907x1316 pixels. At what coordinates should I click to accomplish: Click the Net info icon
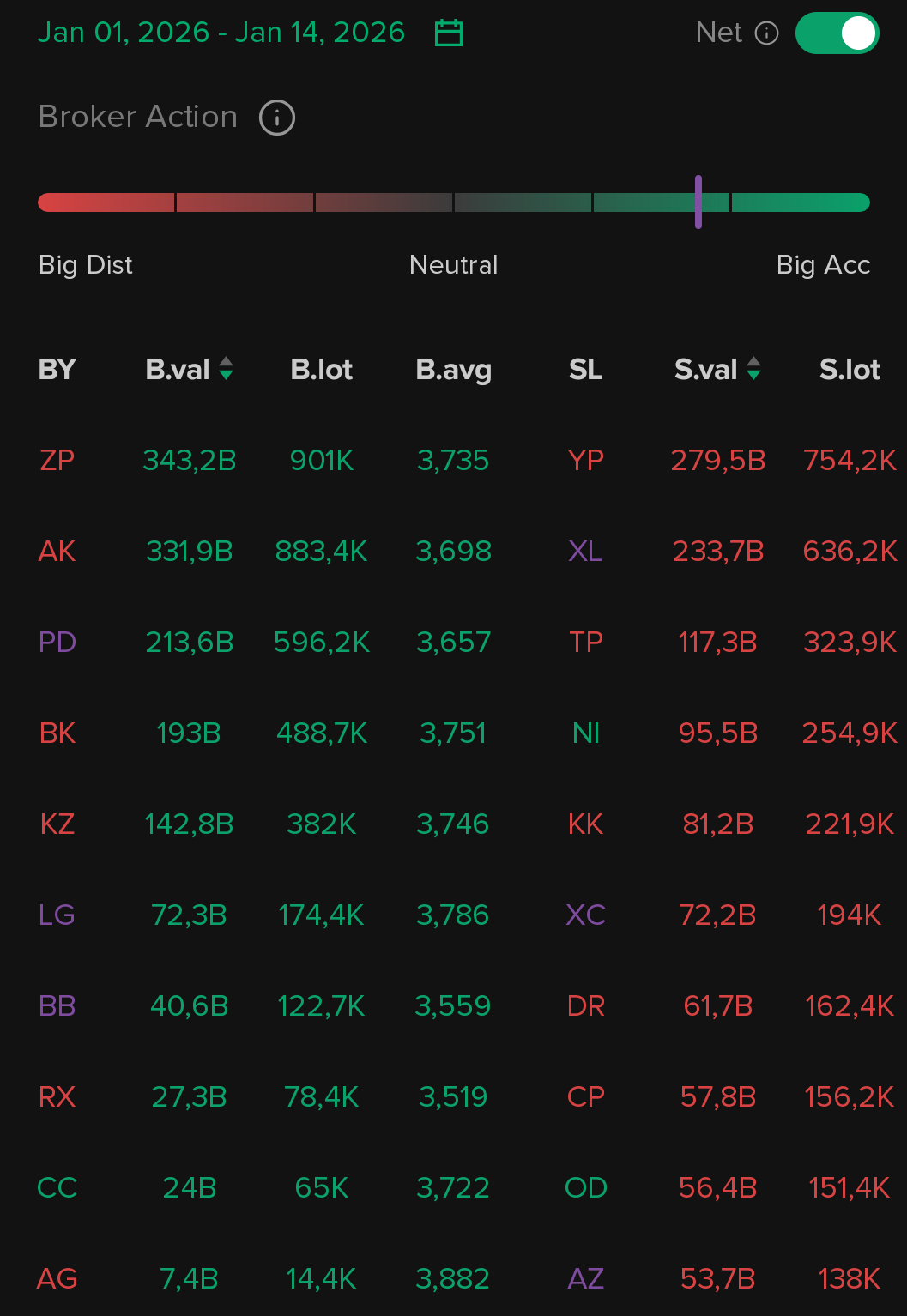point(766,33)
